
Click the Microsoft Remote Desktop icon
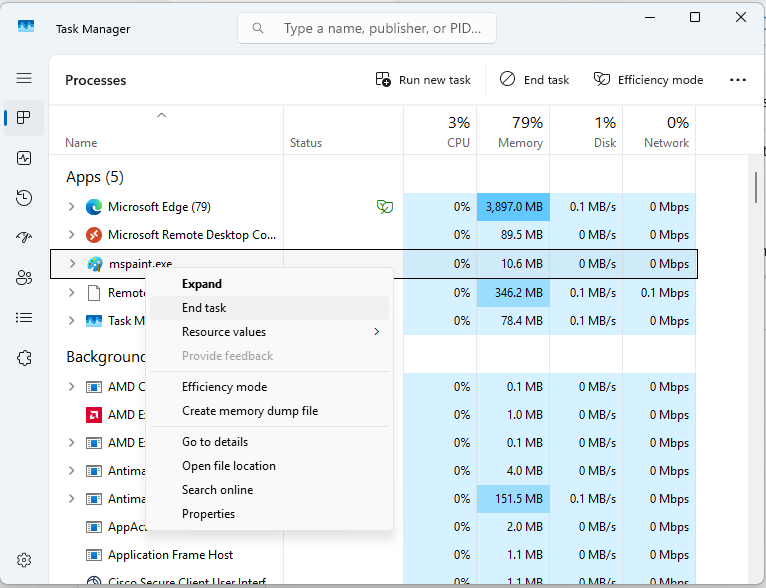point(94,235)
